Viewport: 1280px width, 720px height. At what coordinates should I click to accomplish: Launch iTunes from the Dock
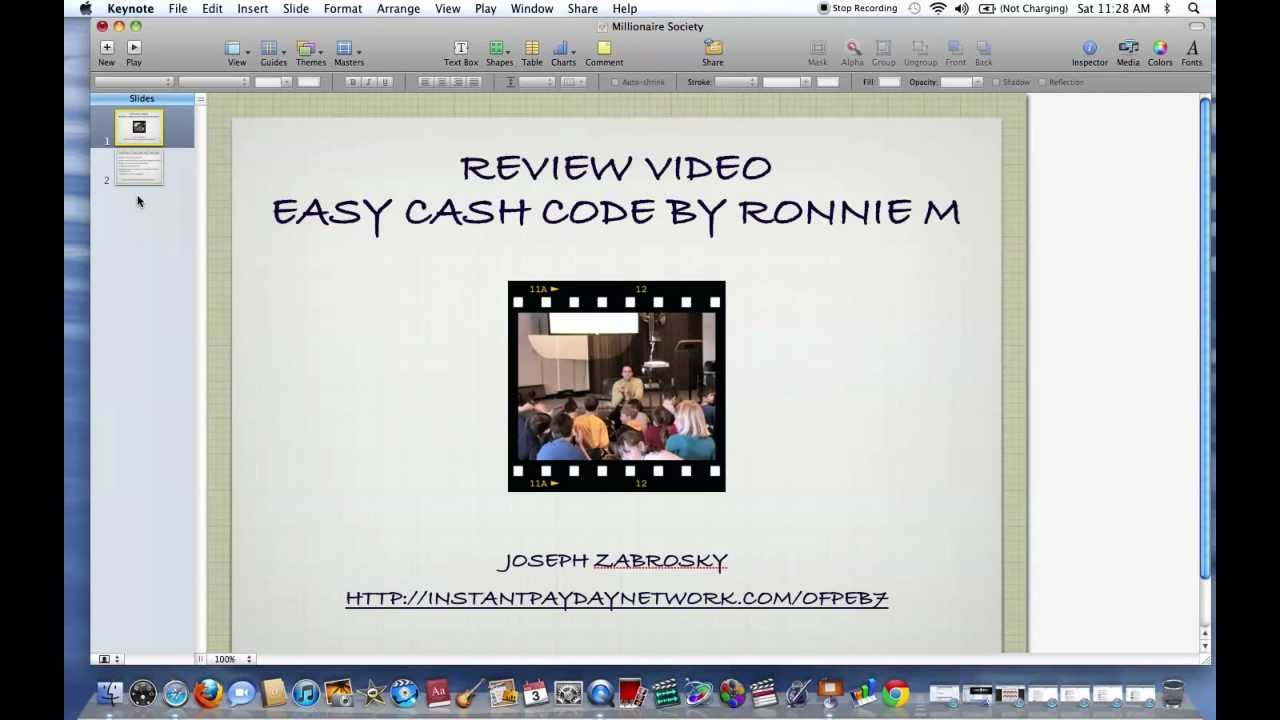point(306,693)
